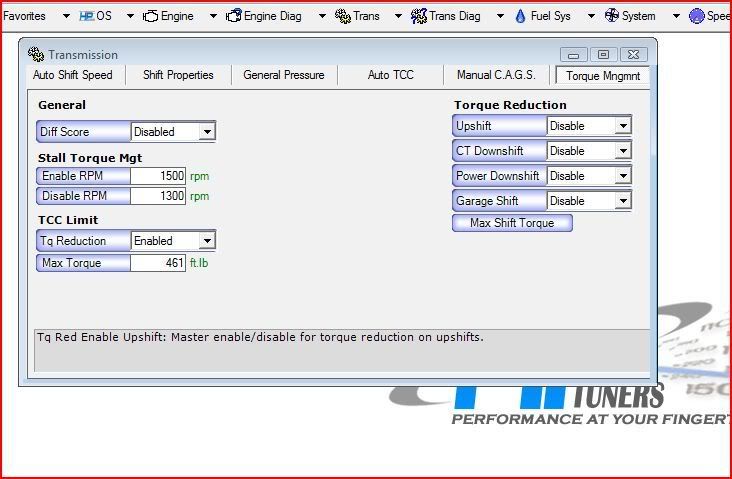732x479 pixels.
Task: Click the Fuel Sys droplet icon
Action: point(521,16)
